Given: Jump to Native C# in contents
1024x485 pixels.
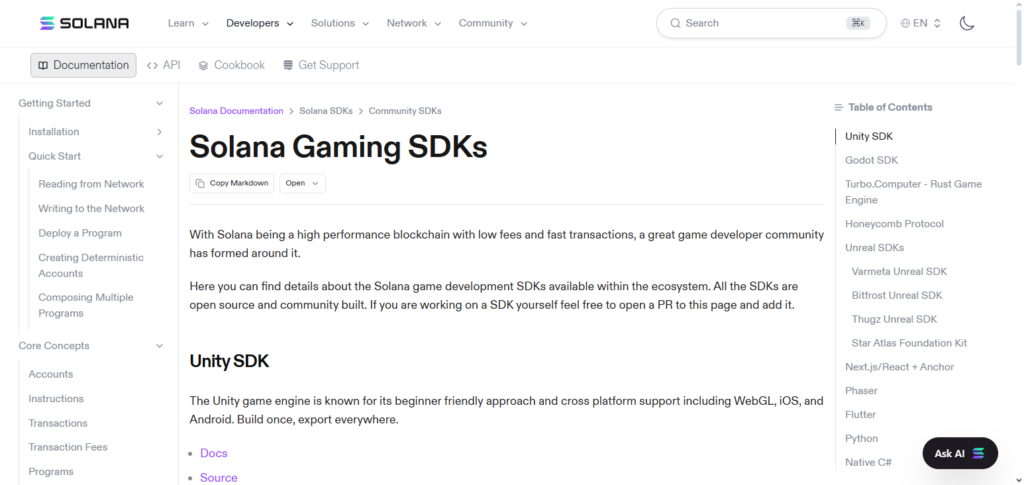Looking at the screenshot, I should [x=868, y=462].
